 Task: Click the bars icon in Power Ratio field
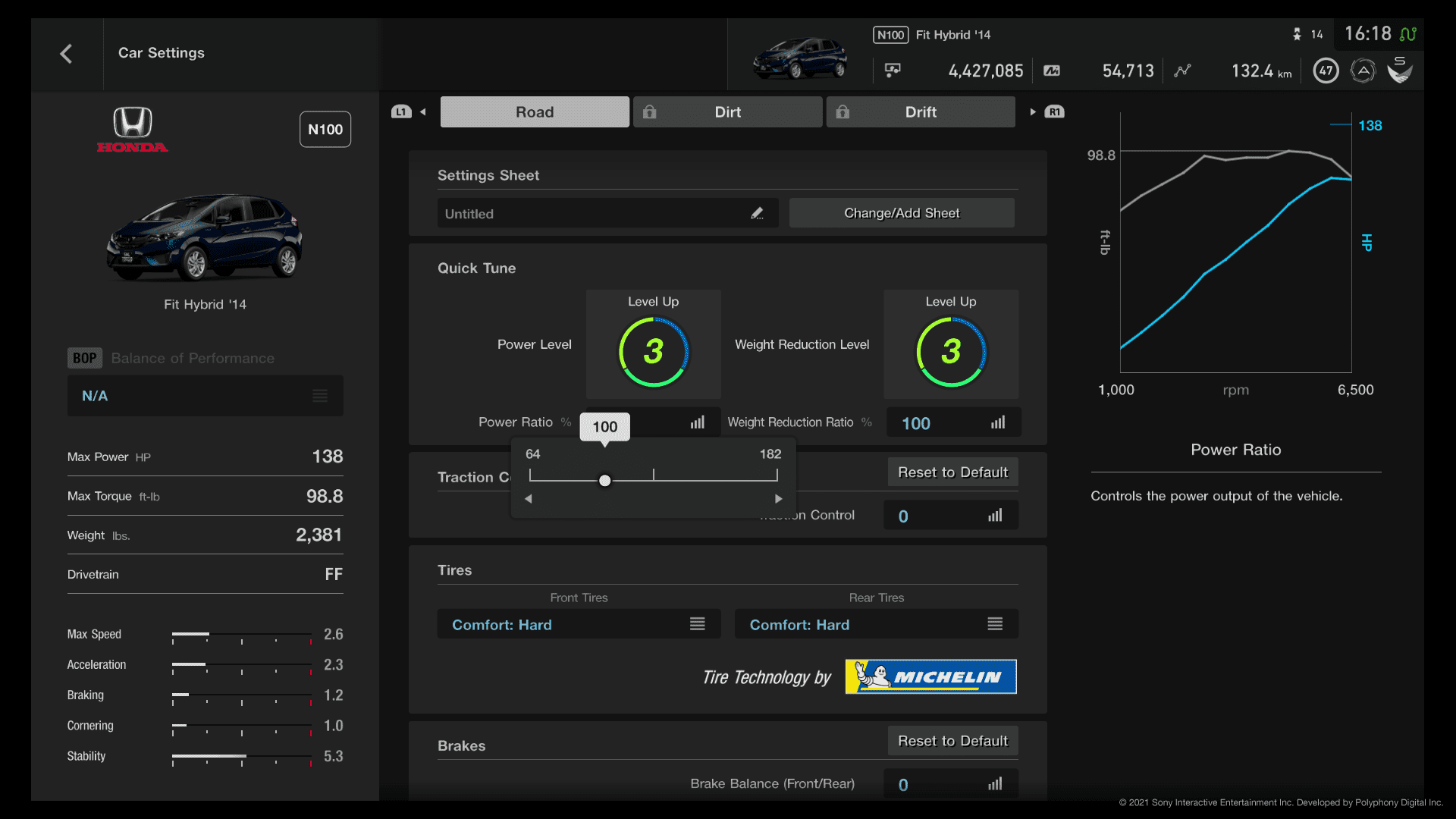(698, 422)
